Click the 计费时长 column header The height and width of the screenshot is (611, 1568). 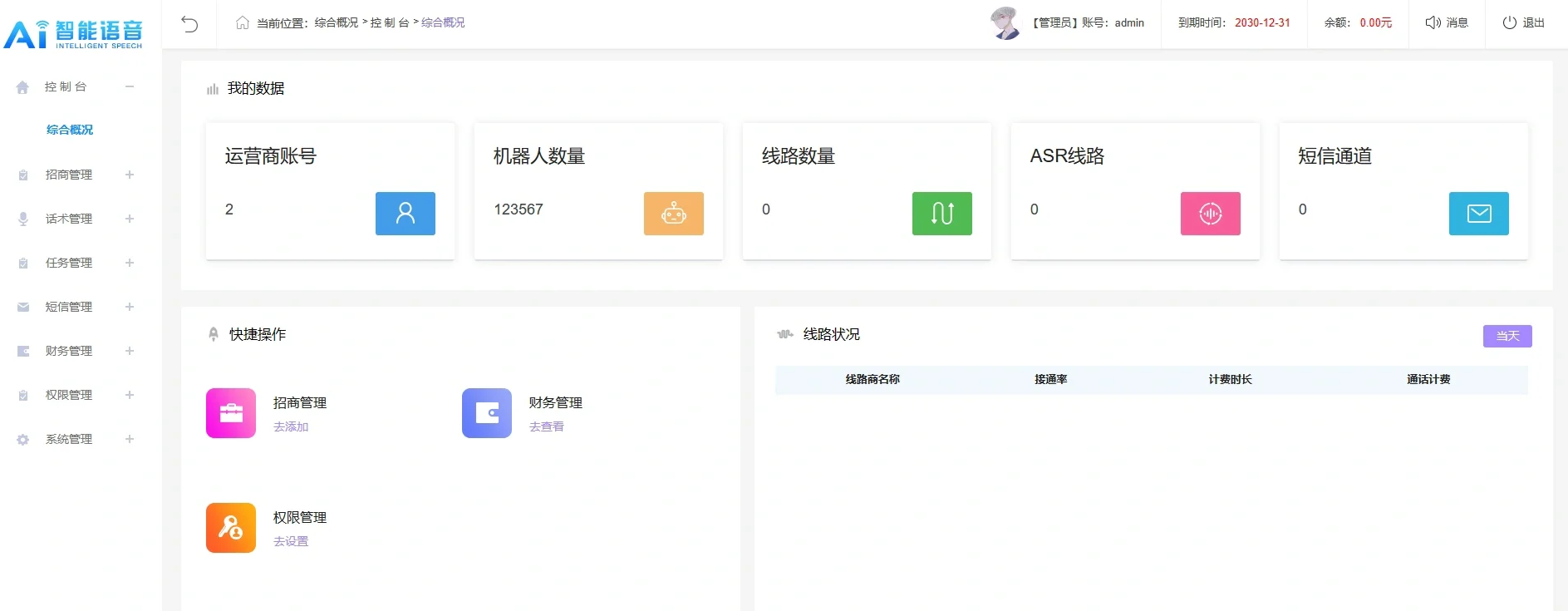point(1230,379)
